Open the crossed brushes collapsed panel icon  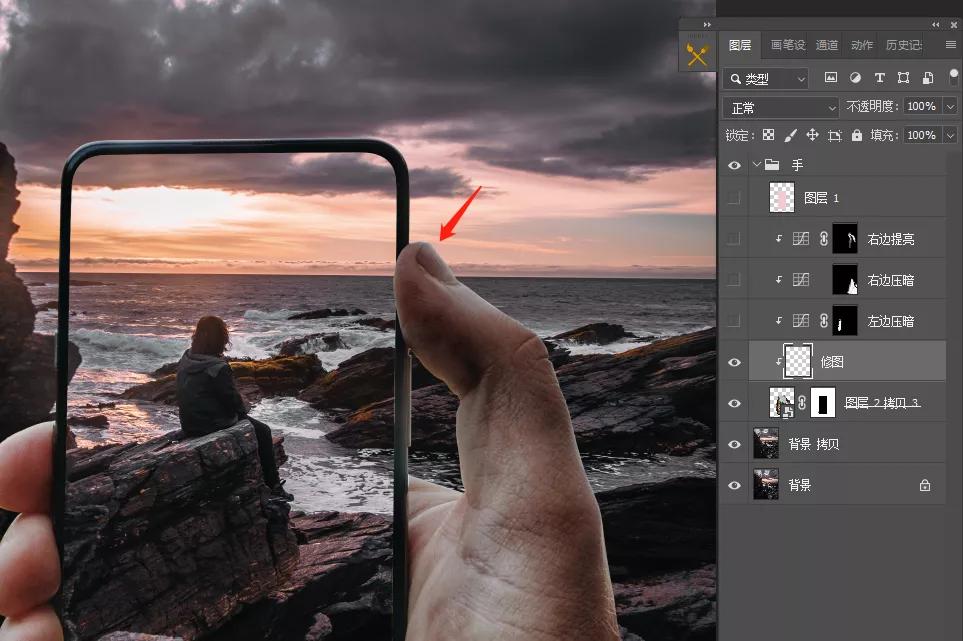(x=697, y=55)
